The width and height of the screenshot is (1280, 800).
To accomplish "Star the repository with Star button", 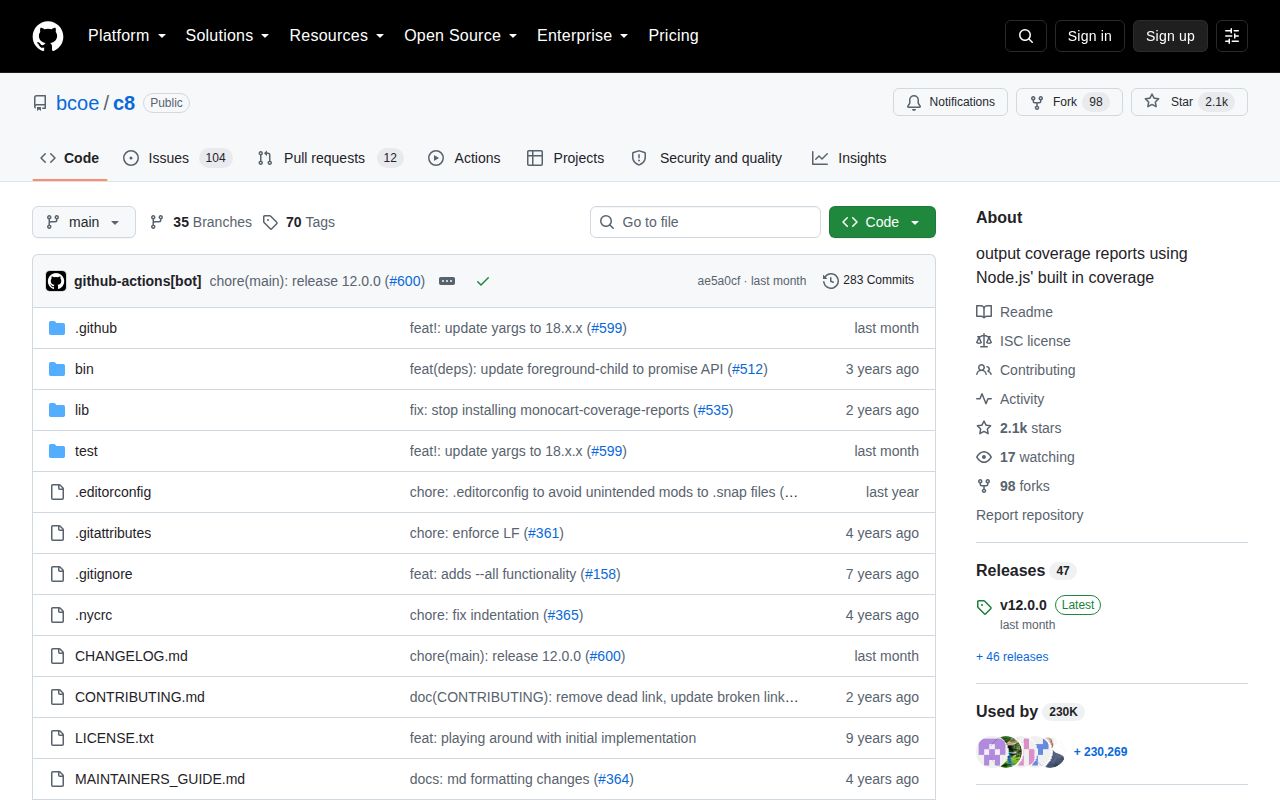I will [1189, 102].
